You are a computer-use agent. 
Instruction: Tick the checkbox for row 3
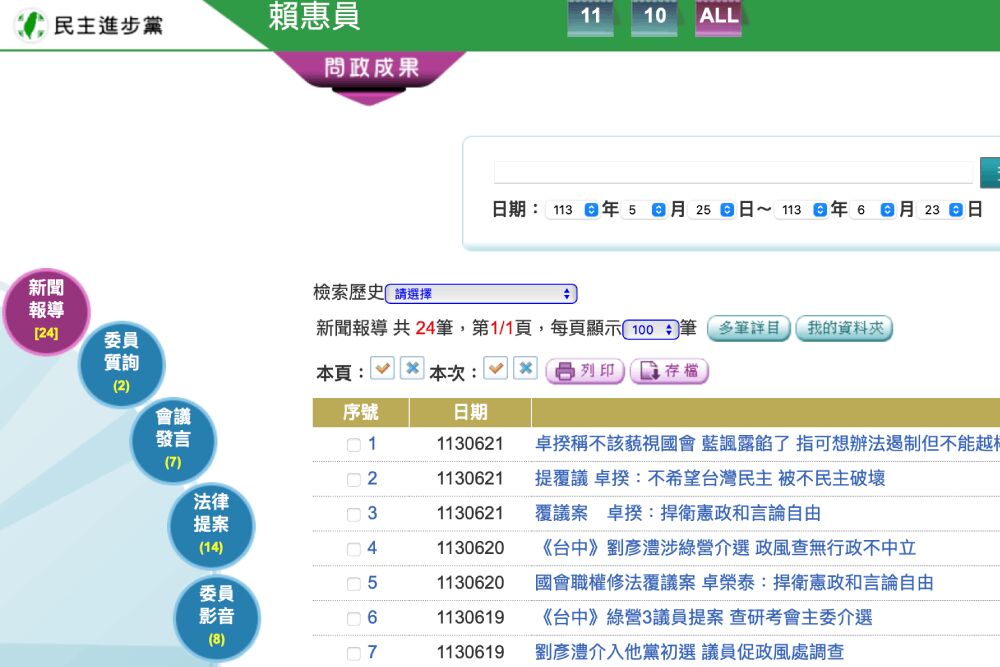(x=353, y=515)
